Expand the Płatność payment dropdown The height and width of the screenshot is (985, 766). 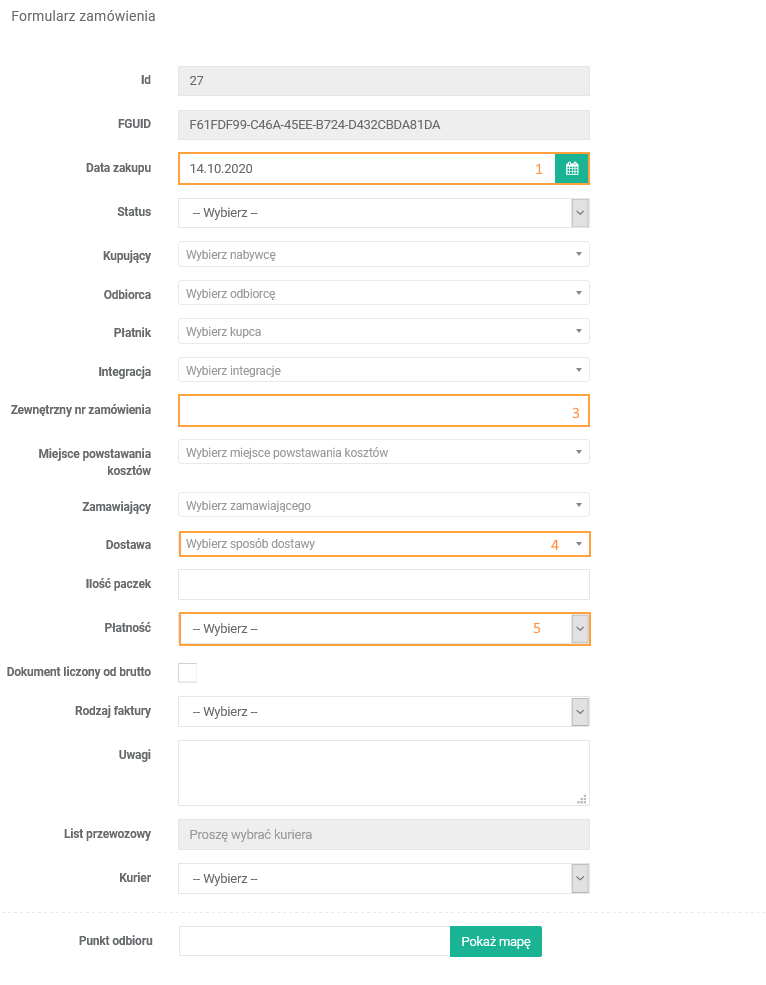click(x=383, y=629)
